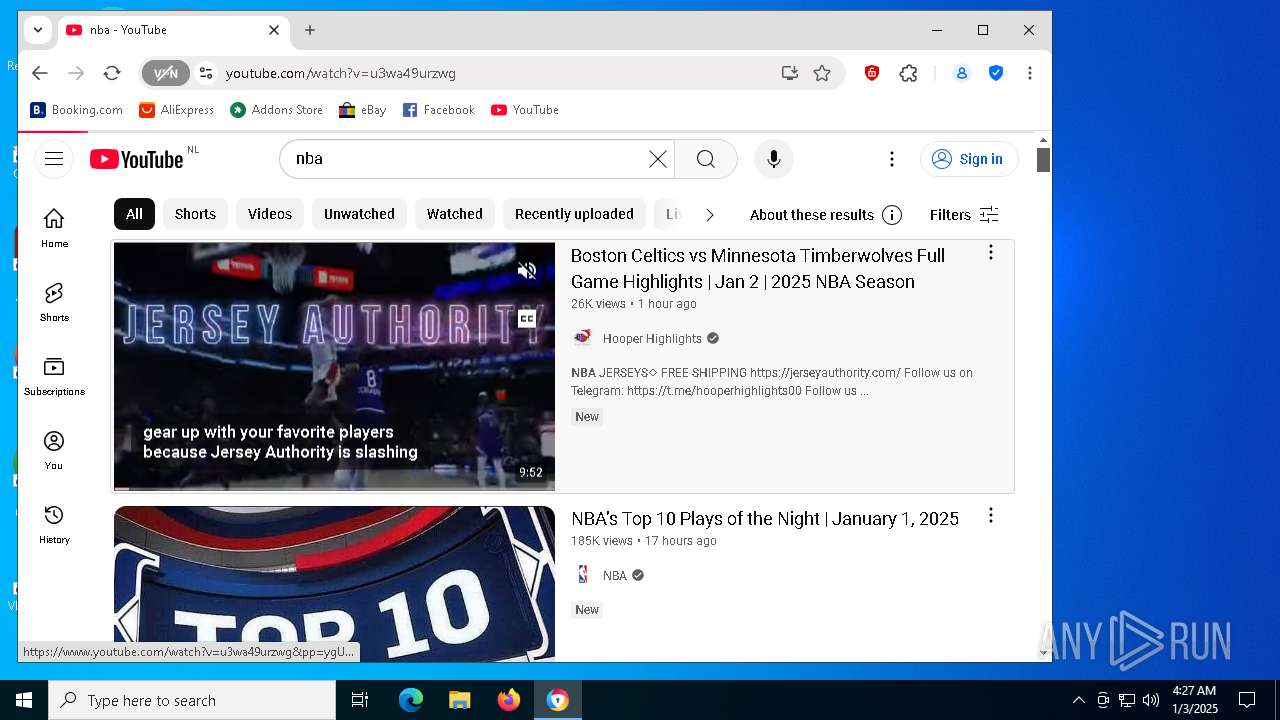1280x720 pixels.
Task: Open Top 10 Plays video action menu
Action: 991,516
